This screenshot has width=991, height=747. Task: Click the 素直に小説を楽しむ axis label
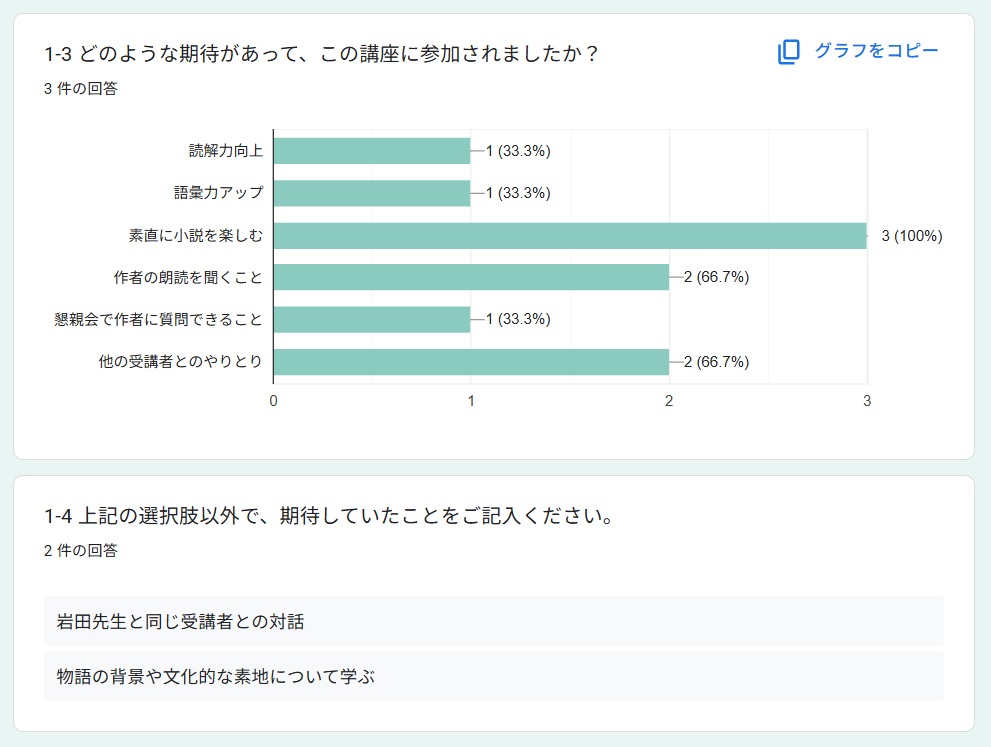tap(195, 236)
